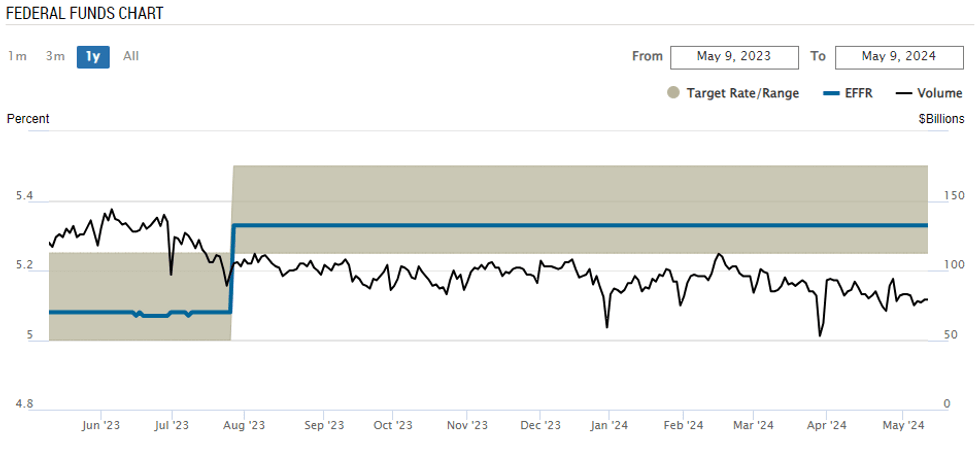Click the Target Rate/Range legend circle
Image resolution: width=980 pixels, height=450 pixels.
[673, 93]
